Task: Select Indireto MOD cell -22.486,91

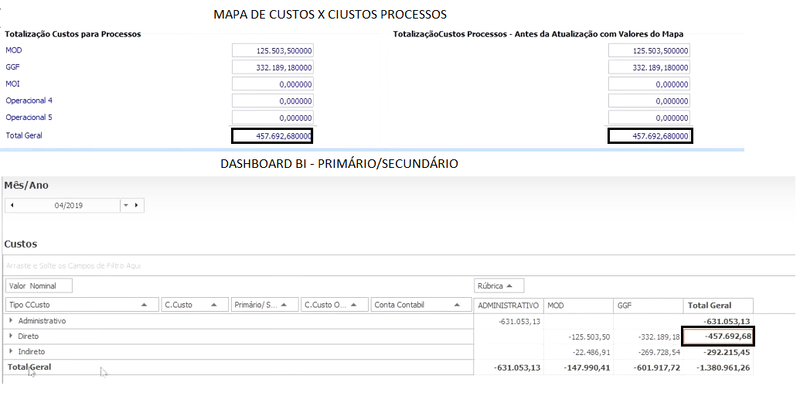Action: [579, 352]
